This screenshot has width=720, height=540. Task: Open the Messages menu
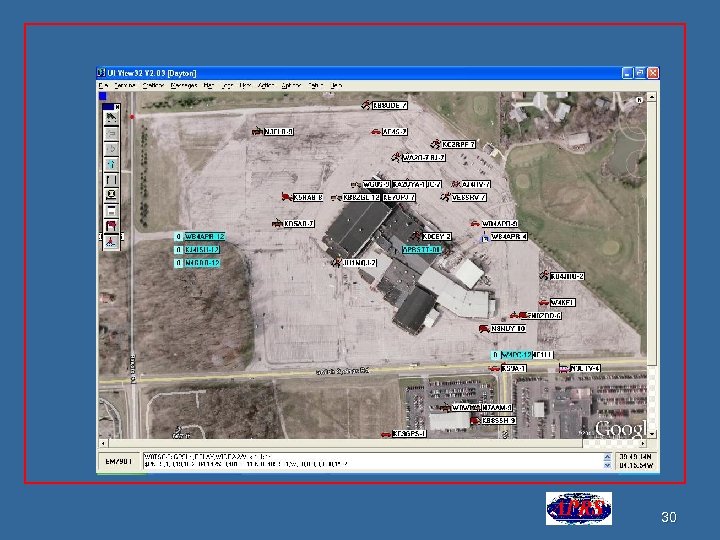pyautogui.click(x=184, y=85)
